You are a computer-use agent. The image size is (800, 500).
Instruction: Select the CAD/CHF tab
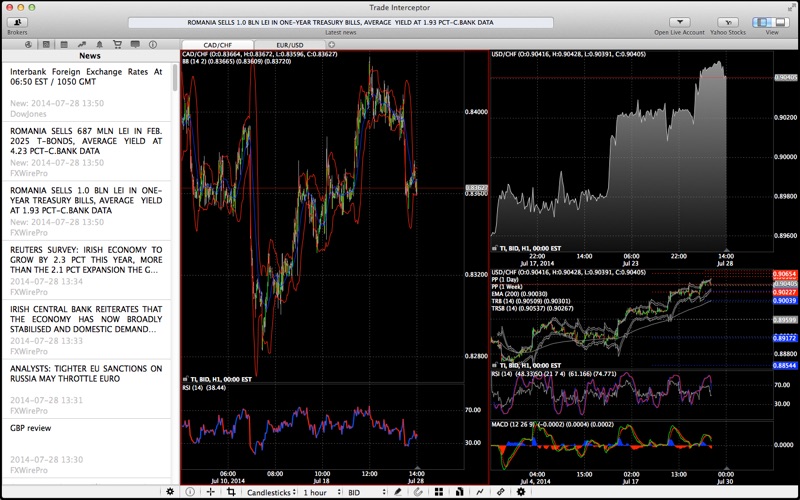218,45
